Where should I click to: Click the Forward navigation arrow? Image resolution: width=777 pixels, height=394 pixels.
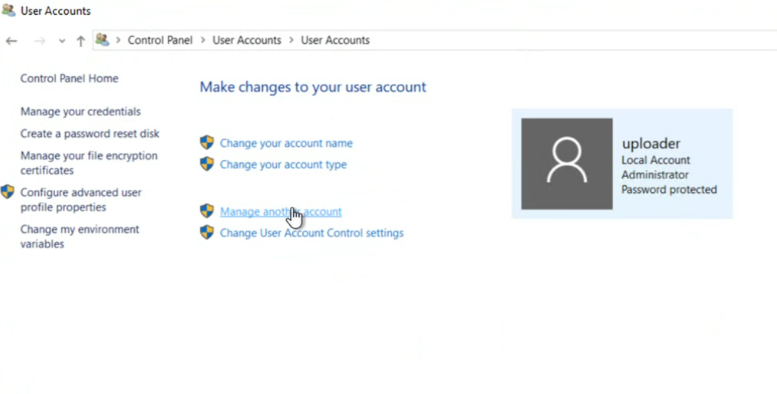(40, 41)
